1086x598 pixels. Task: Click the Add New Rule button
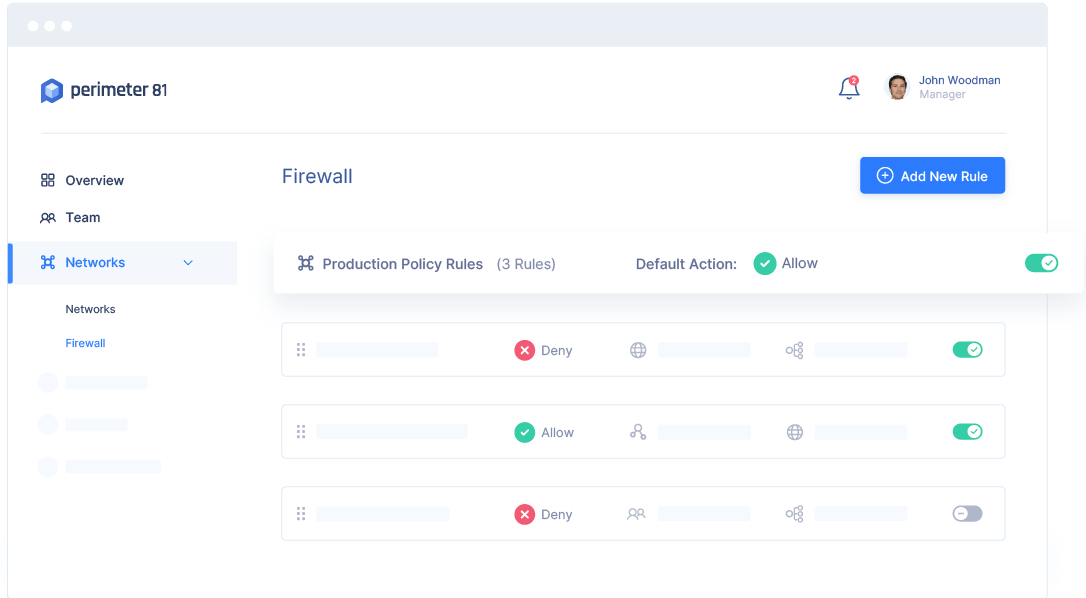click(x=932, y=175)
